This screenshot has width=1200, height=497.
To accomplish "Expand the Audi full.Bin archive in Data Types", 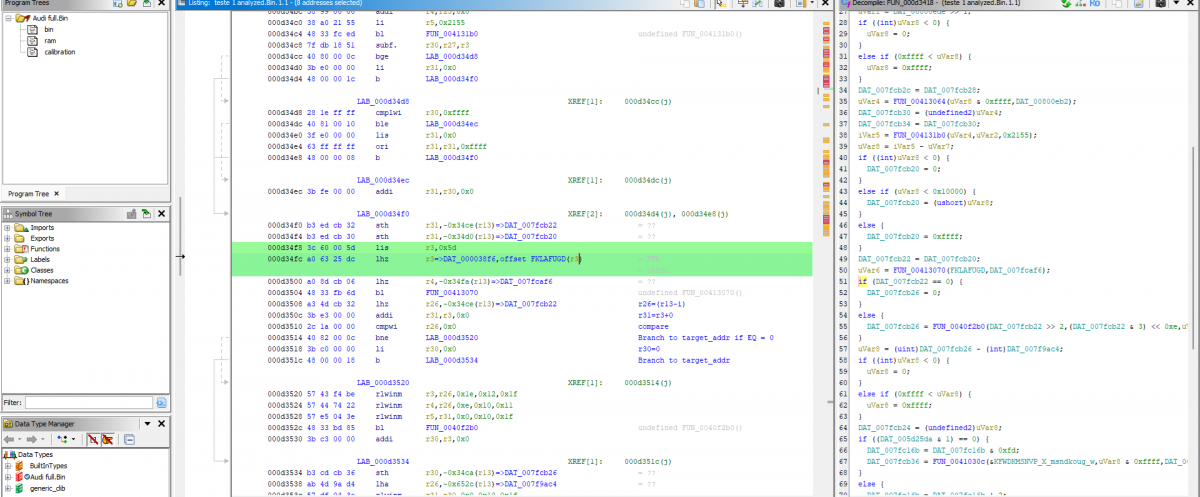I will pyautogui.click(x=8, y=476).
